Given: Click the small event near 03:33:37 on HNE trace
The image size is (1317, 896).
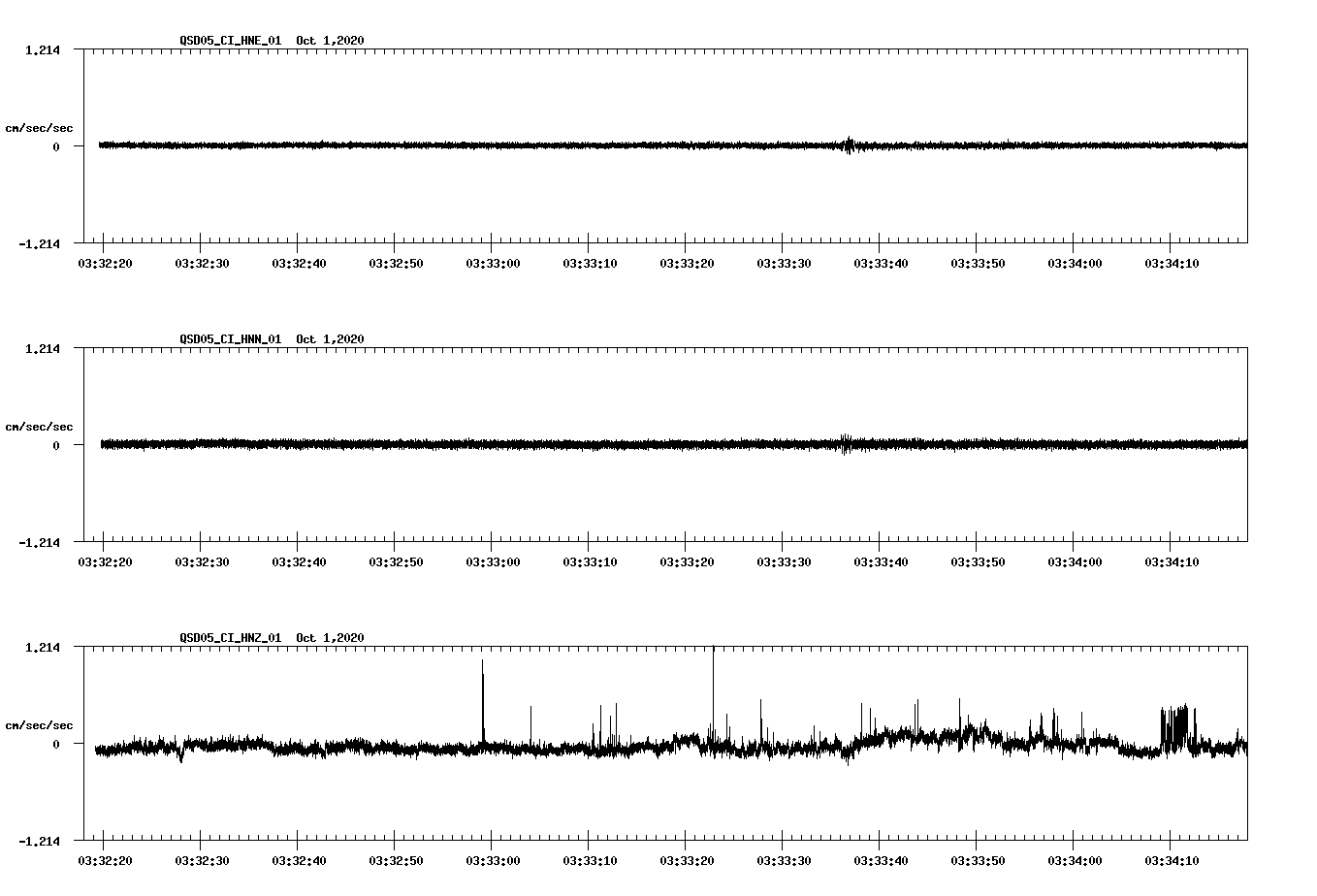Looking at the screenshot, I should [851, 145].
